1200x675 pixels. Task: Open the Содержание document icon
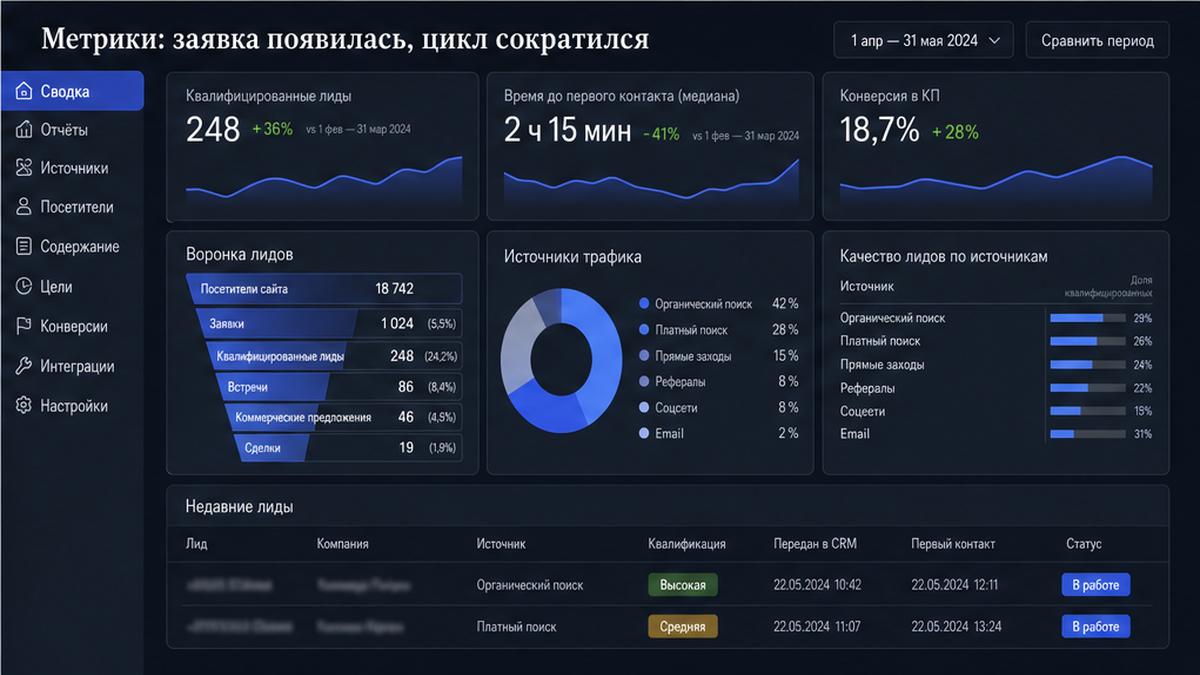coord(24,246)
